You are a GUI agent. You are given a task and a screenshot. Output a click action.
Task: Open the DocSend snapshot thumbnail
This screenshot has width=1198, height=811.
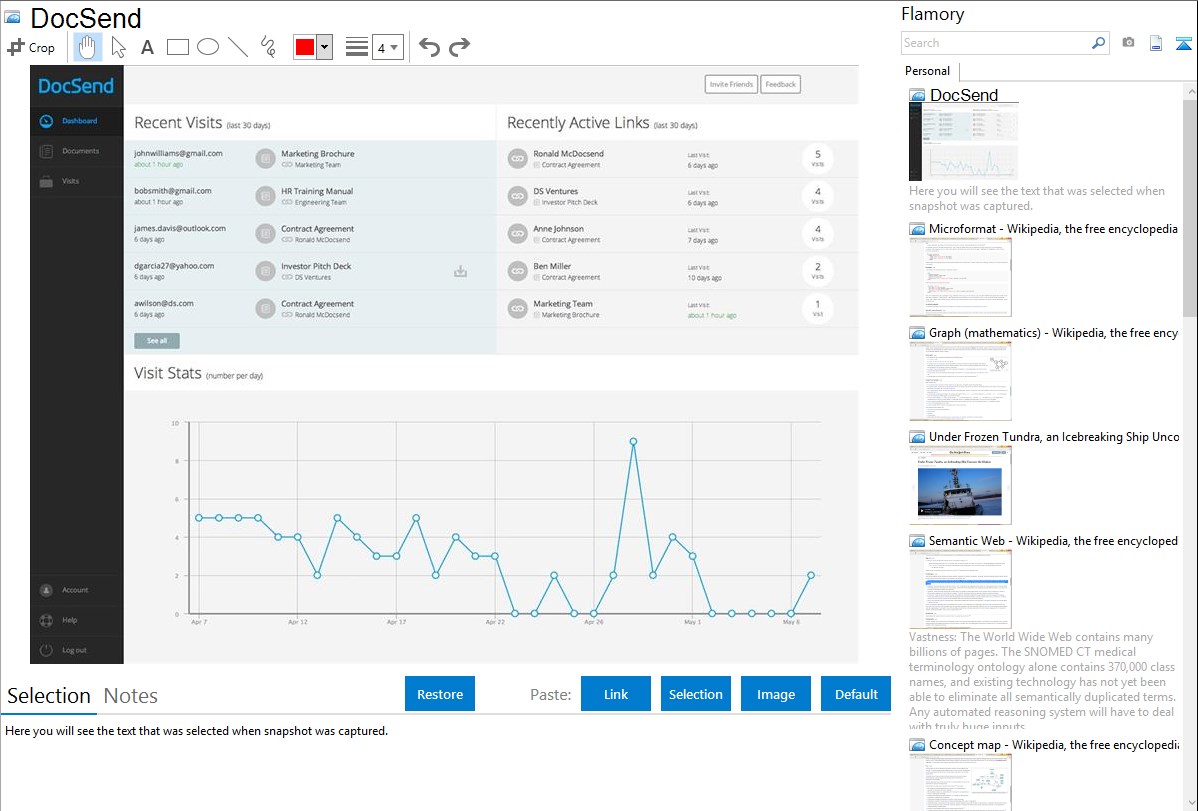pos(963,143)
